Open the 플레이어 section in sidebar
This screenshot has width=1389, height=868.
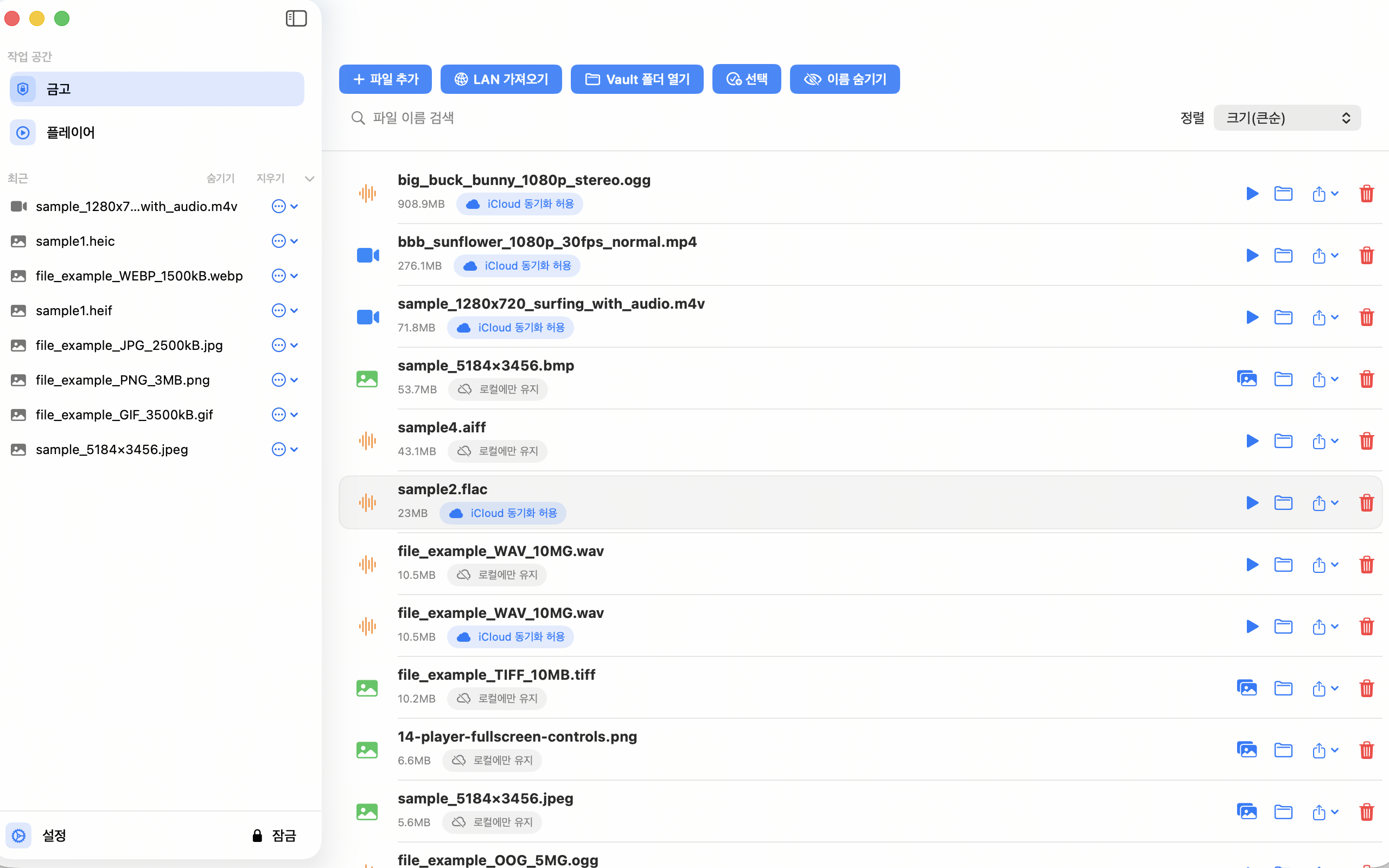click(71, 132)
